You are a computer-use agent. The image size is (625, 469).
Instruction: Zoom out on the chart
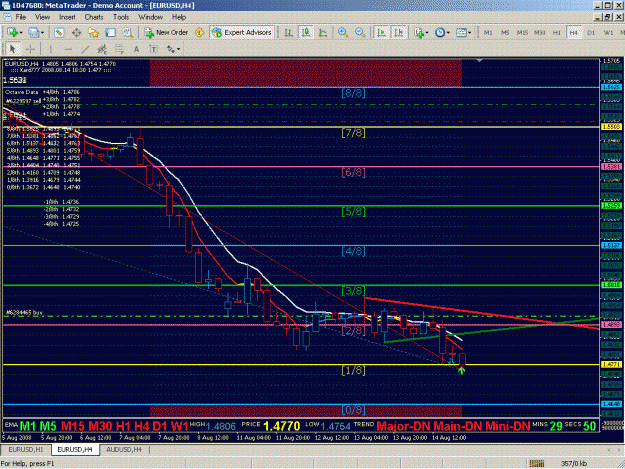(360, 33)
